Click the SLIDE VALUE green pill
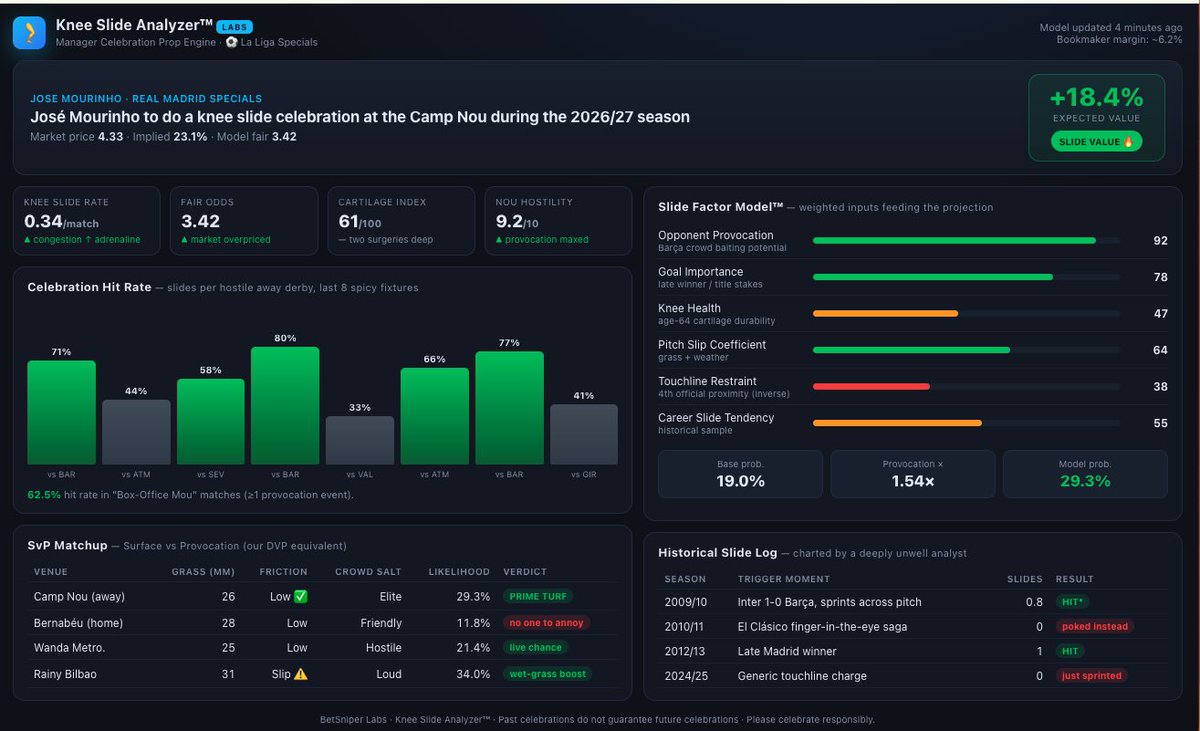This screenshot has height=731, width=1200. click(1096, 142)
